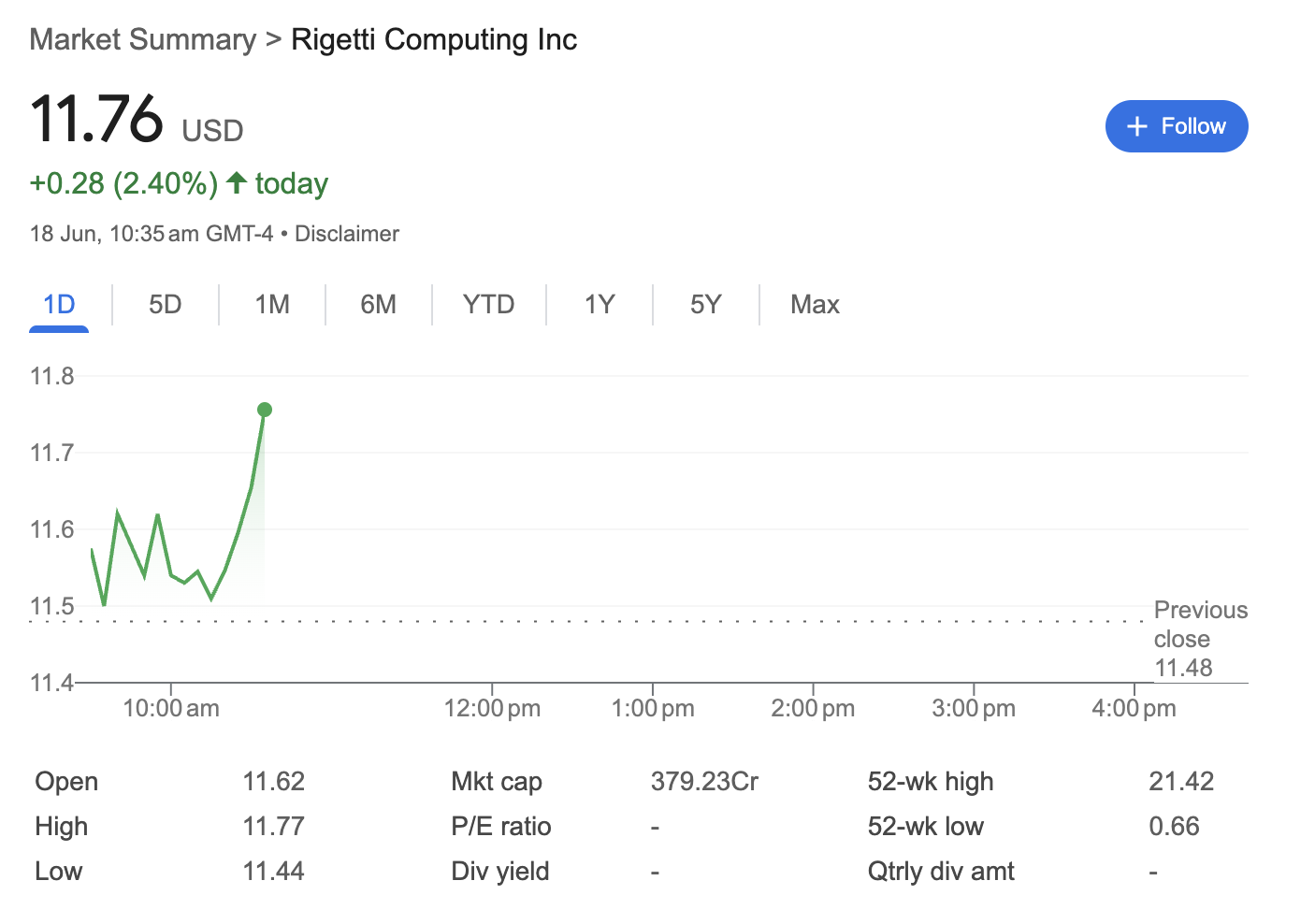Go to Market Summary breadcrumb
Screen dimensions: 1315x924
143,39
